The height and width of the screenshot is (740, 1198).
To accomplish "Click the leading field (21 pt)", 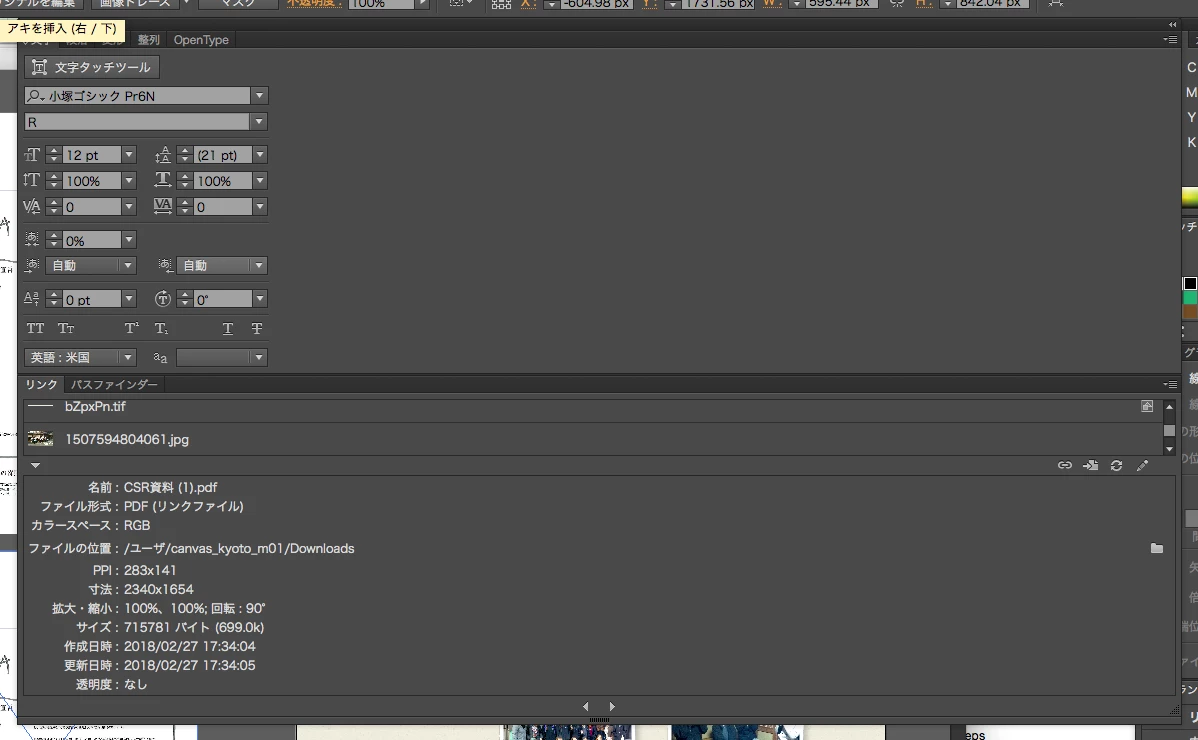I will pos(222,155).
